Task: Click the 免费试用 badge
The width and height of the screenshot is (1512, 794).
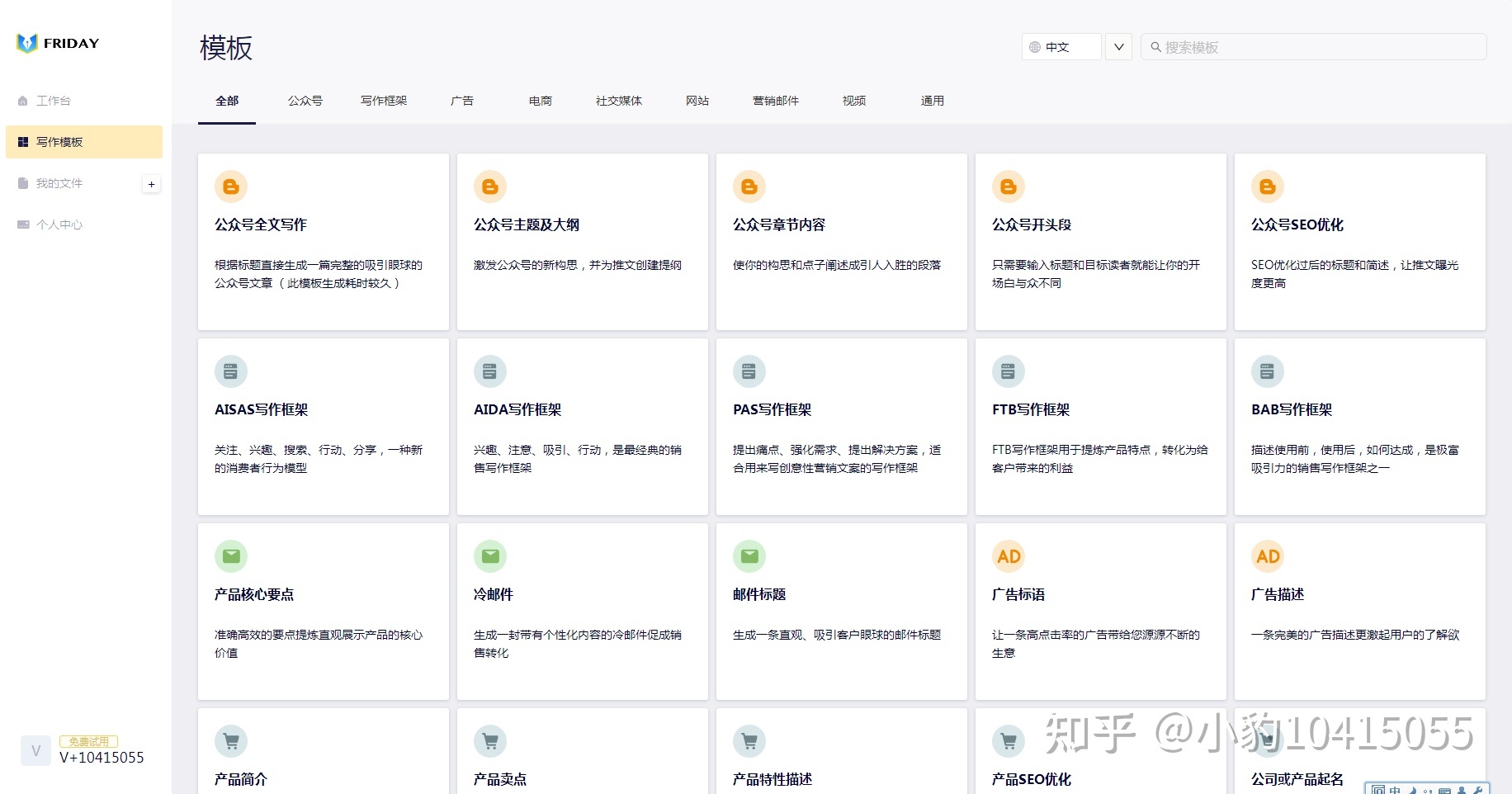Action: [x=88, y=741]
